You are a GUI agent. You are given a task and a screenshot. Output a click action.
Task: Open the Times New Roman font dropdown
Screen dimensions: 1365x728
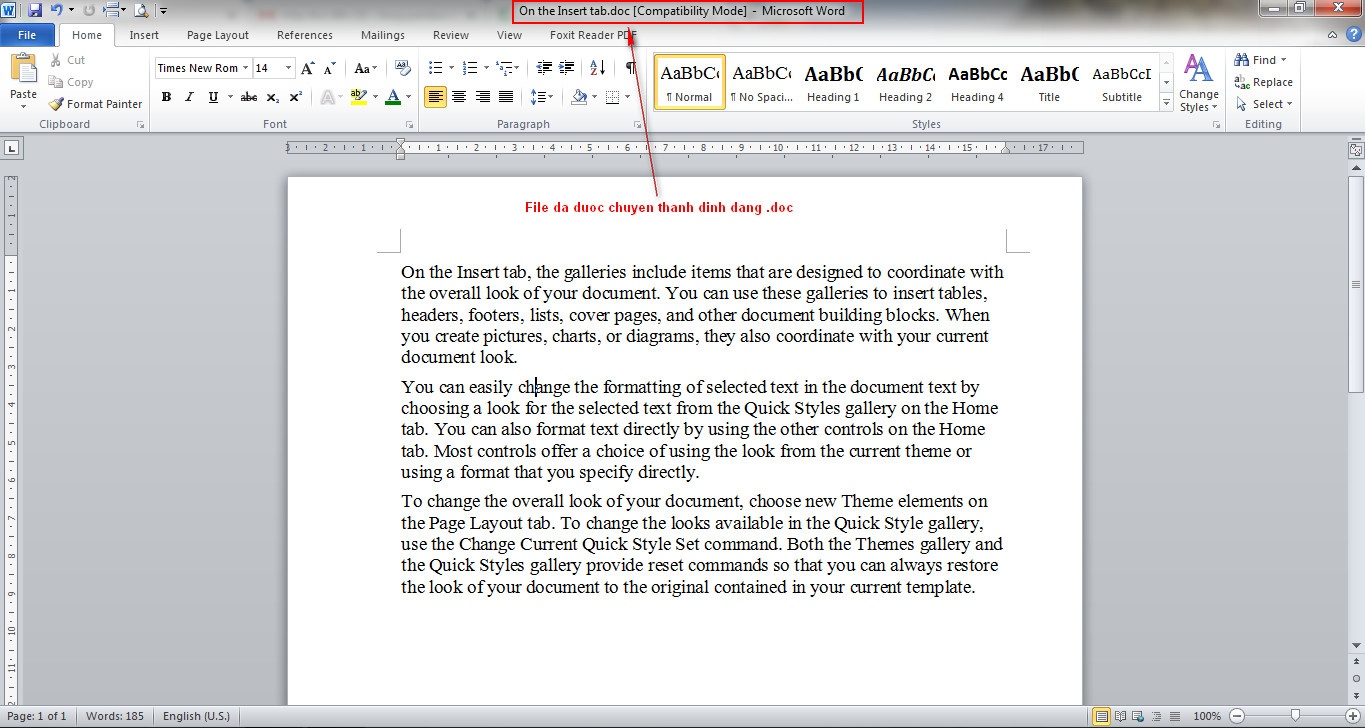[245, 68]
